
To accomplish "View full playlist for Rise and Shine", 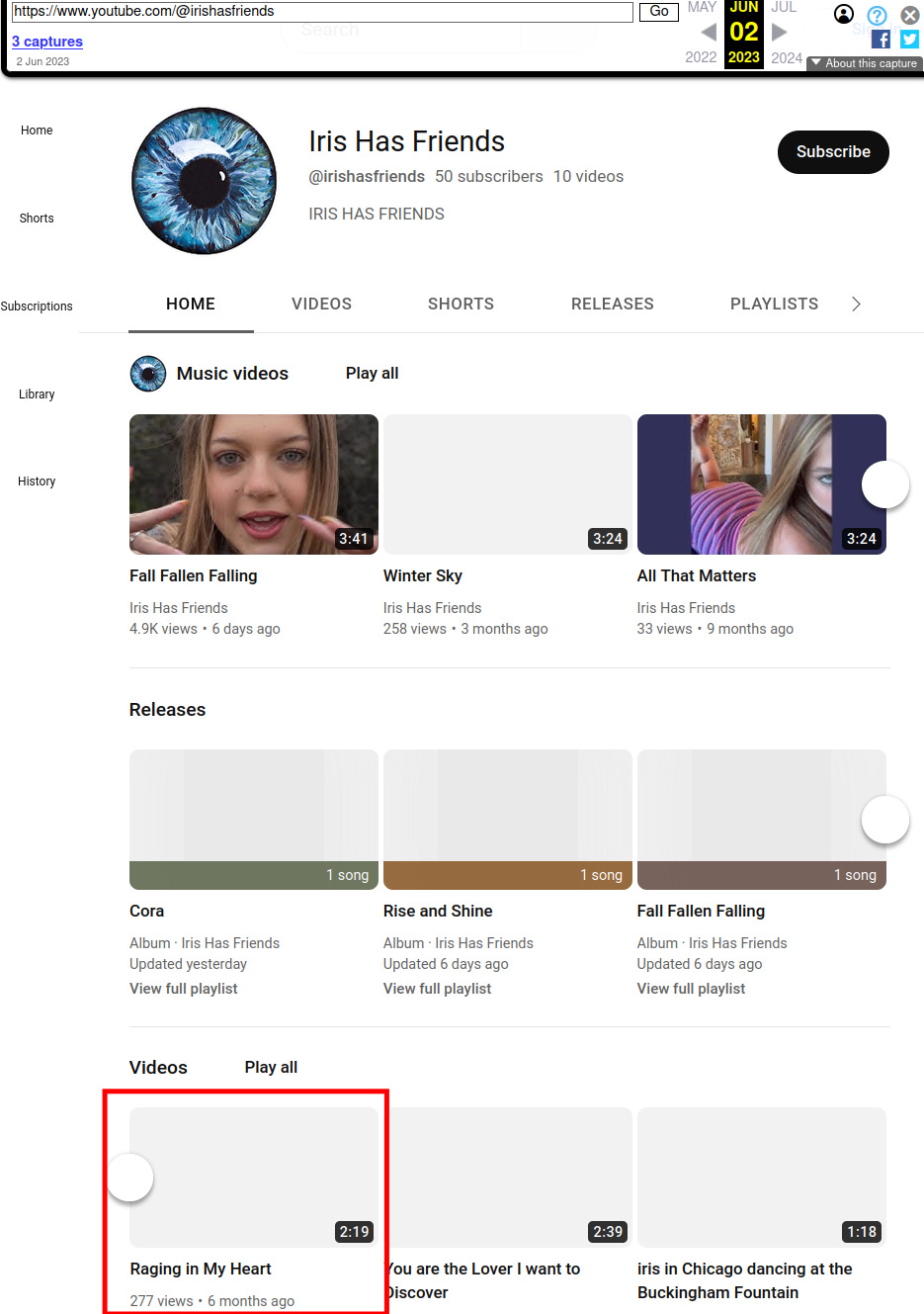I will tap(438, 989).
